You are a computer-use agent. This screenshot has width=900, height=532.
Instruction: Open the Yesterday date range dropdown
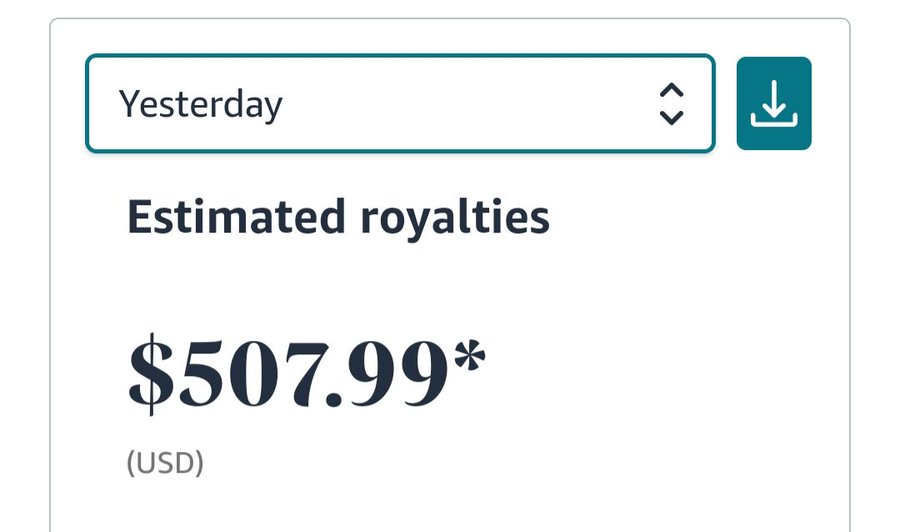pyautogui.click(x=400, y=103)
